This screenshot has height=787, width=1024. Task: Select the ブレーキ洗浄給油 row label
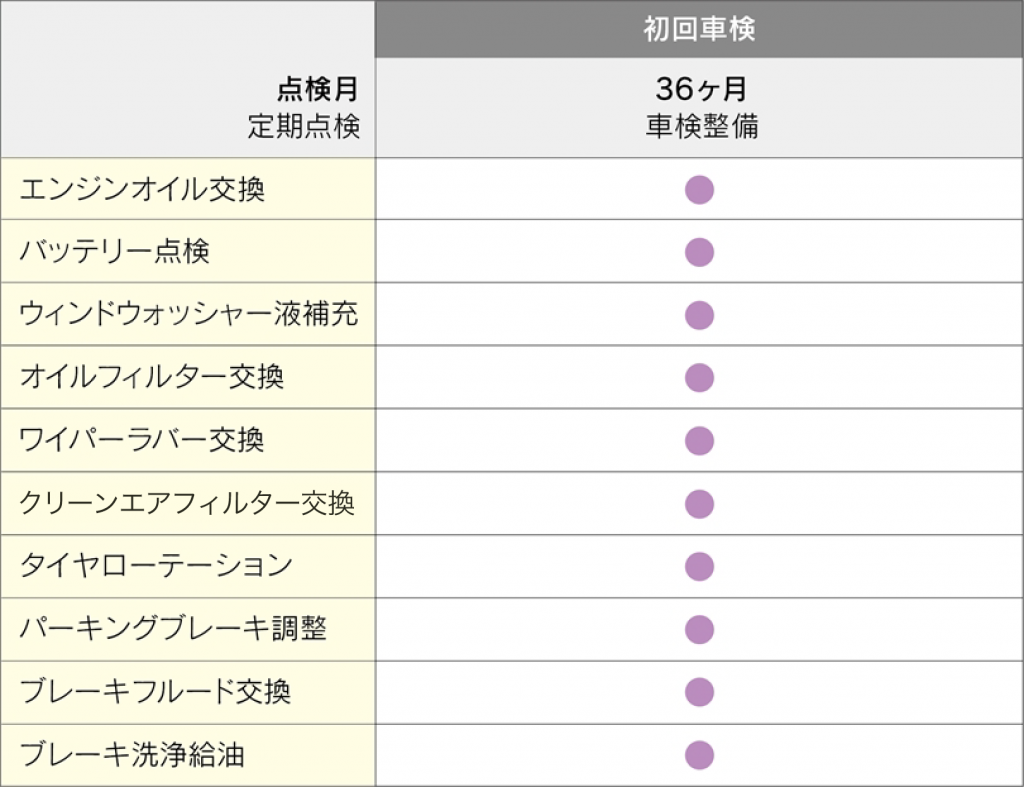click(x=132, y=754)
